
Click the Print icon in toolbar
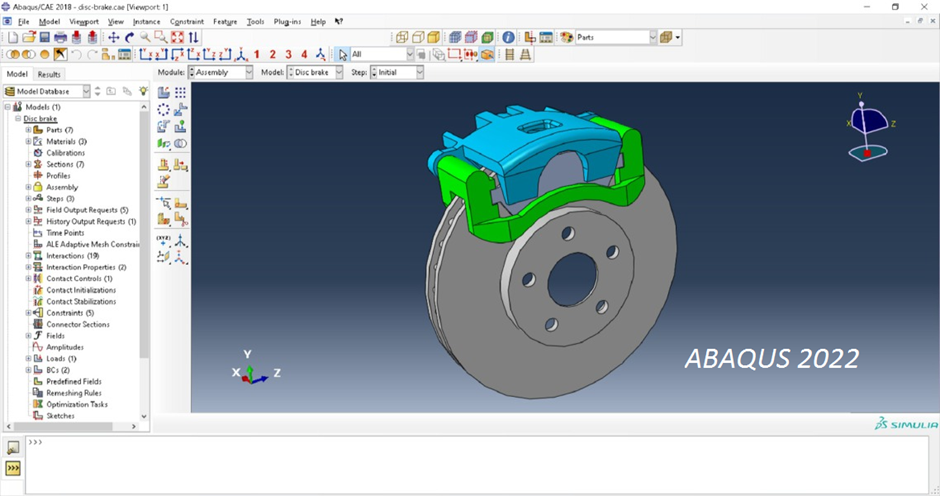(x=61, y=37)
